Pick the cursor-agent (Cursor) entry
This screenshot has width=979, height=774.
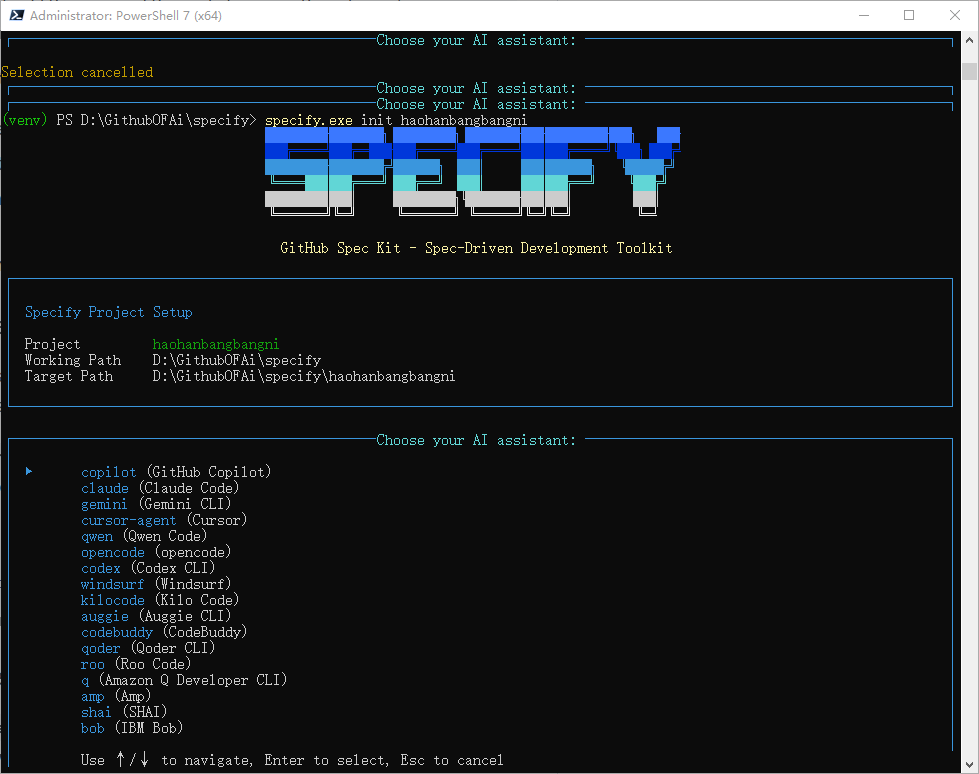coord(164,520)
